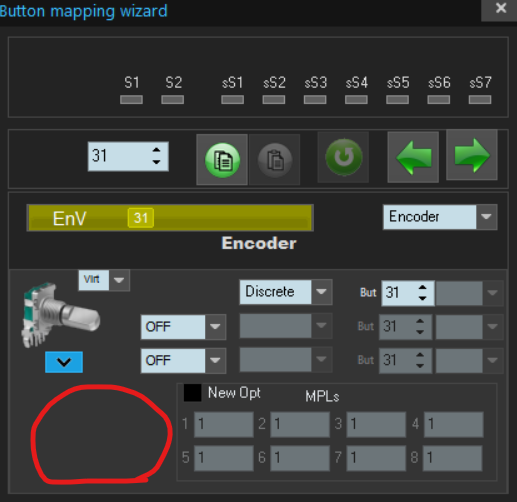Screen dimensions: 517x502
Task: Click the New Opt label
Action: (234, 393)
